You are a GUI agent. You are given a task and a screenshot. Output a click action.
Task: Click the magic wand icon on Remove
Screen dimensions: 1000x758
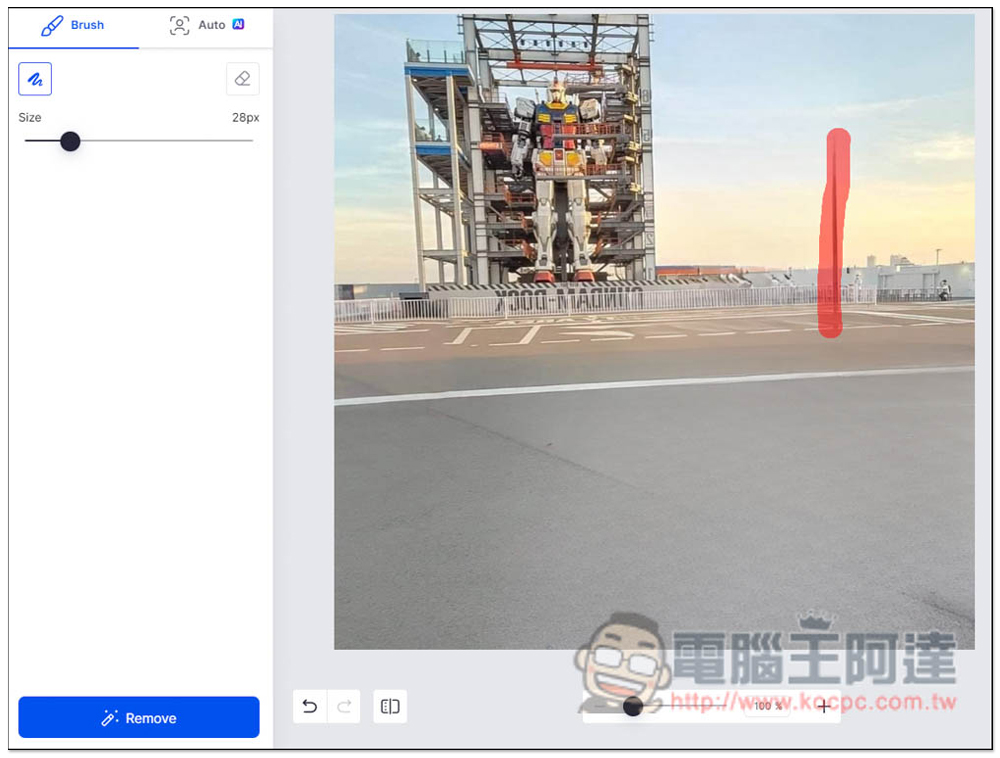pyautogui.click(x=110, y=718)
